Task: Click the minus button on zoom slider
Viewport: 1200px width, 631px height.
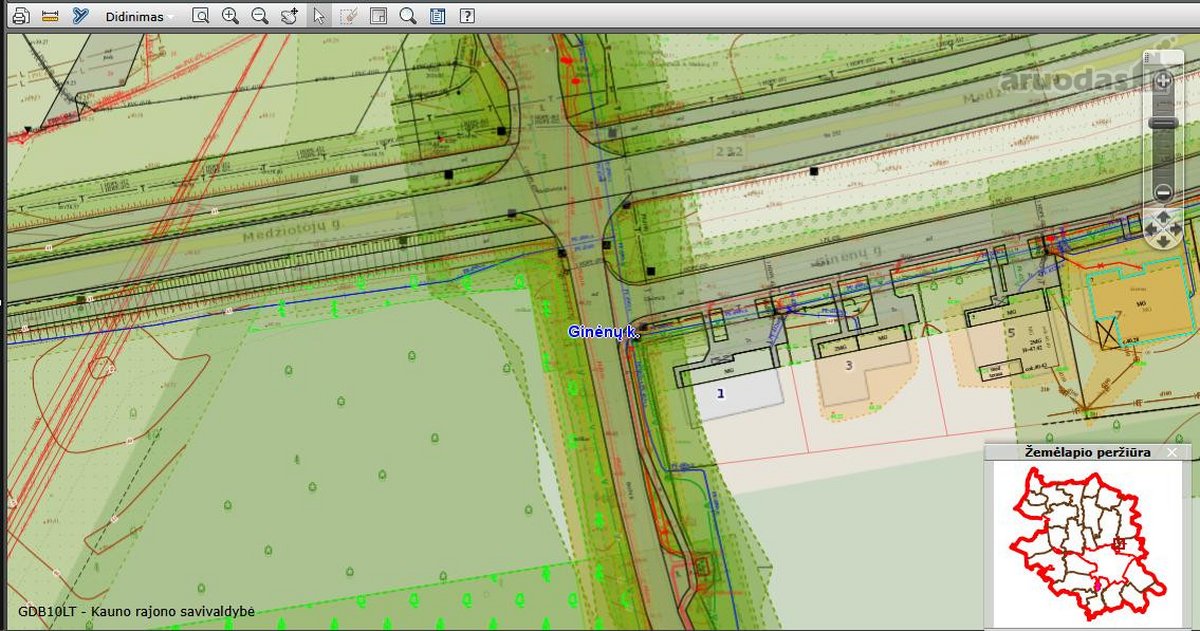Action: (x=1163, y=192)
